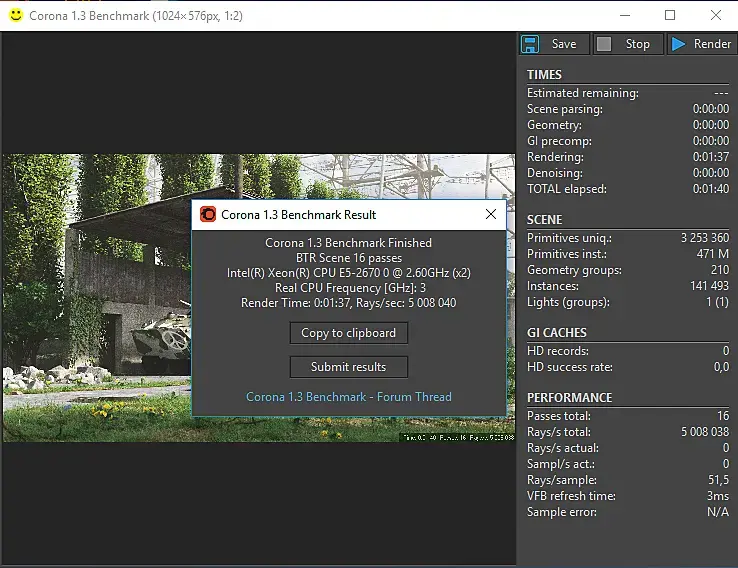Screen dimensions: 738x568
Task: Click the TIMES section heading
Action: (544, 75)
